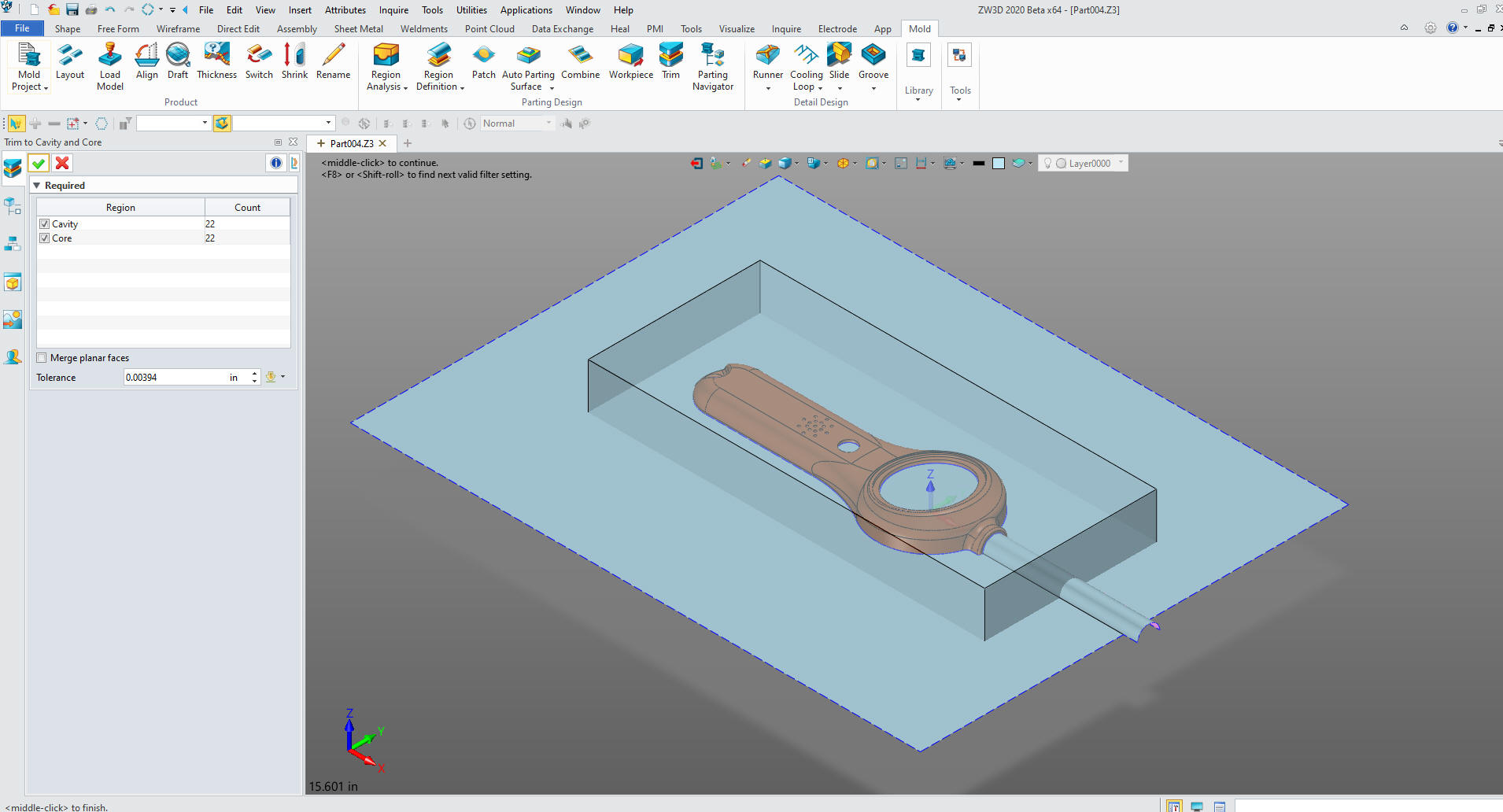Uncheck the Cavity region checkbox
Image resolution: width=1503 pixels, height=812 pixels.
point(45,224)
